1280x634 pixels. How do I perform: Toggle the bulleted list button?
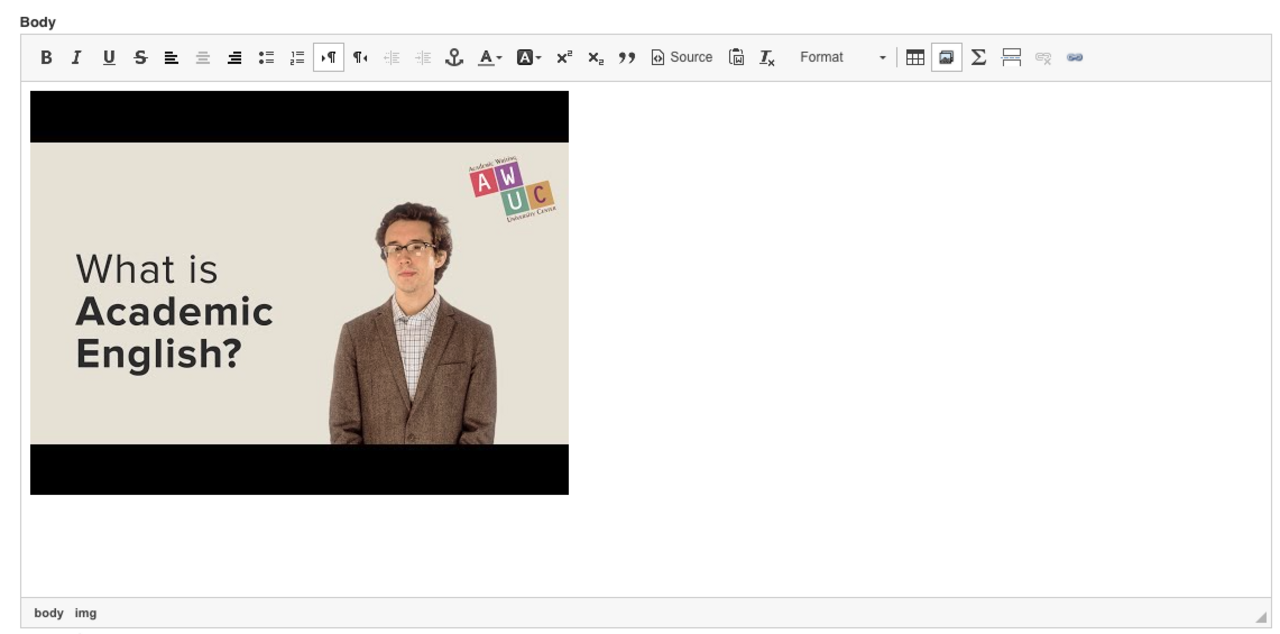click(x=266, y=58)
